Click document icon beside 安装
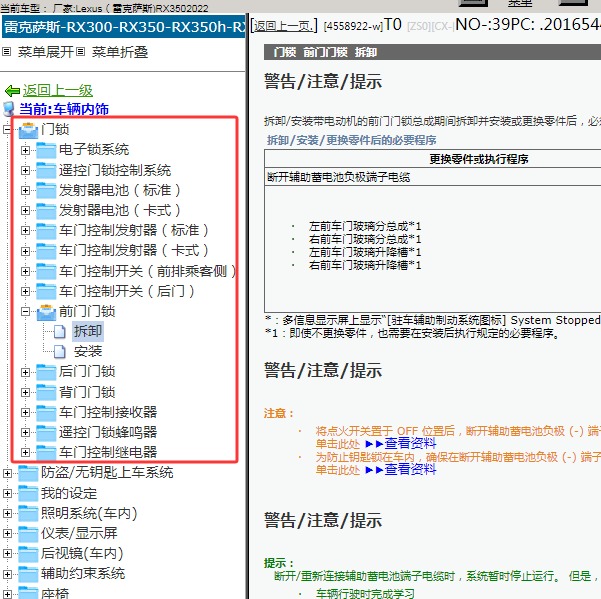Screen dimensions: 601x599 click(59, 351)
